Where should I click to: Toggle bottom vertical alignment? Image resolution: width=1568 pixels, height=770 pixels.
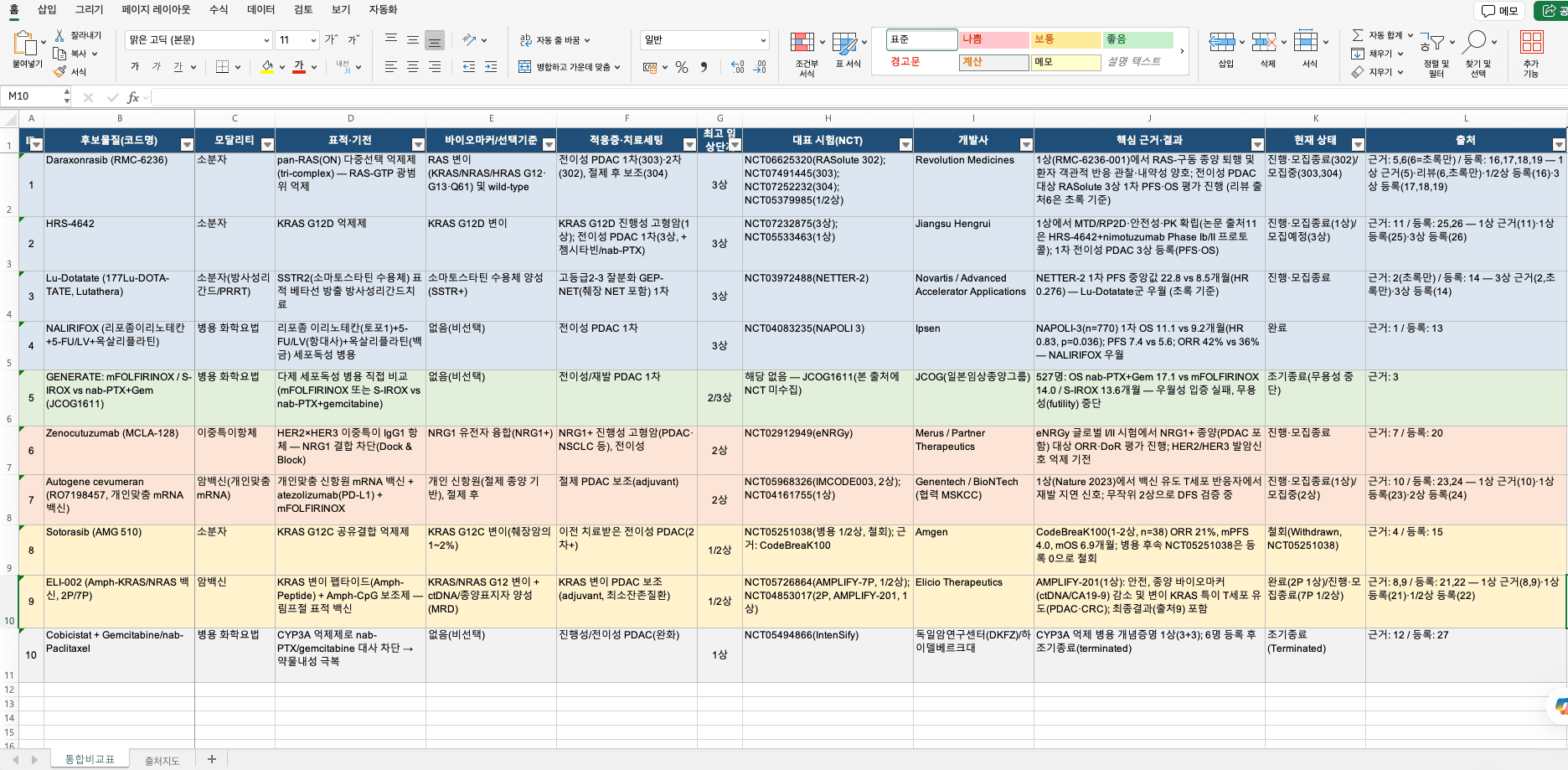(435, 39)
